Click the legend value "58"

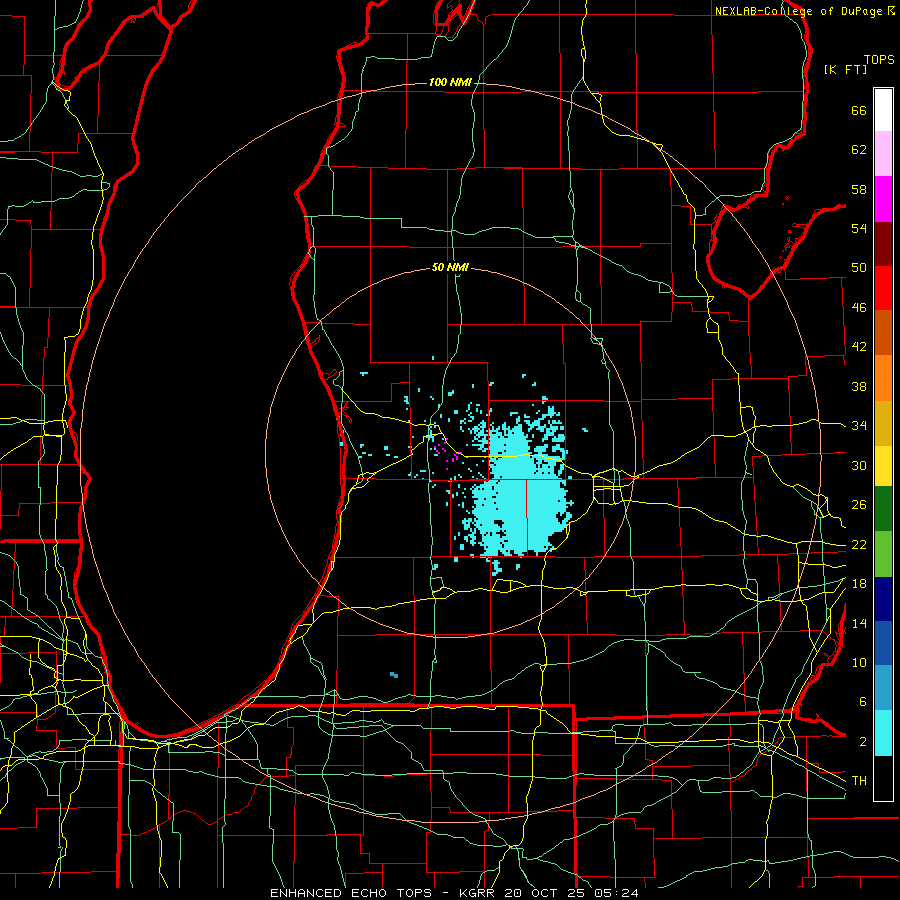(859, 189)
